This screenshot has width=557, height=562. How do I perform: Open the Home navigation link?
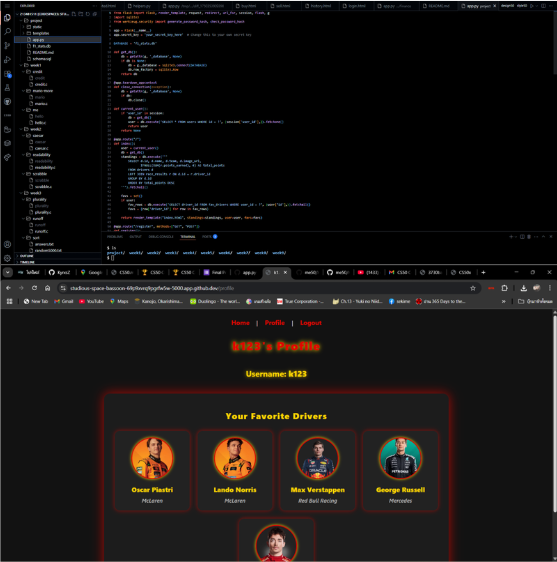[x=241, y=323]
